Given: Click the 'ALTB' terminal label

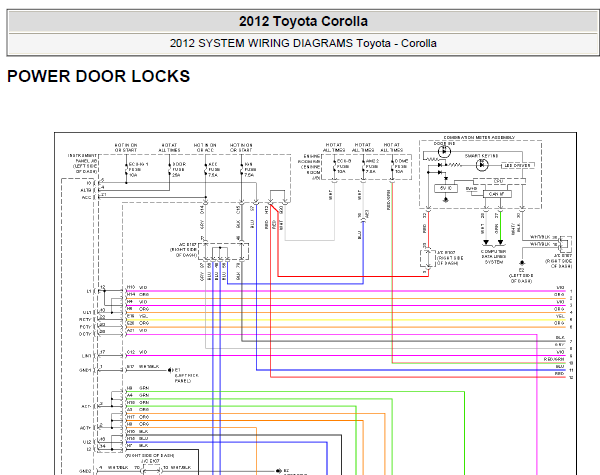Looking at the screenshot, I should point(86,190).
